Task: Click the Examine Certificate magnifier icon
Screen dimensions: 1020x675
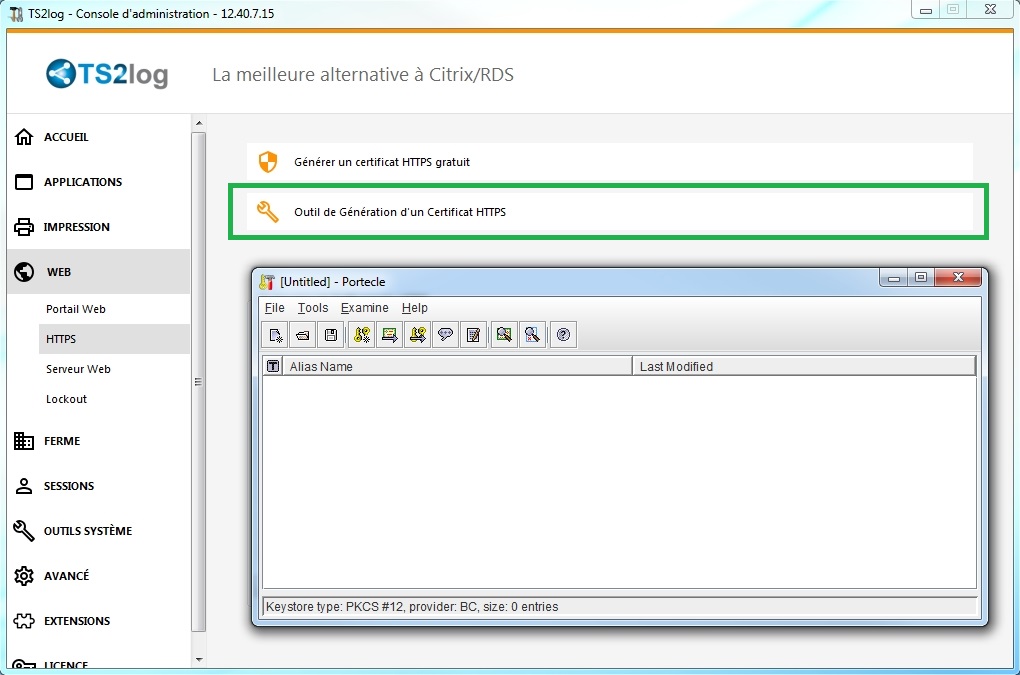Action: click(x=504, y=335)
